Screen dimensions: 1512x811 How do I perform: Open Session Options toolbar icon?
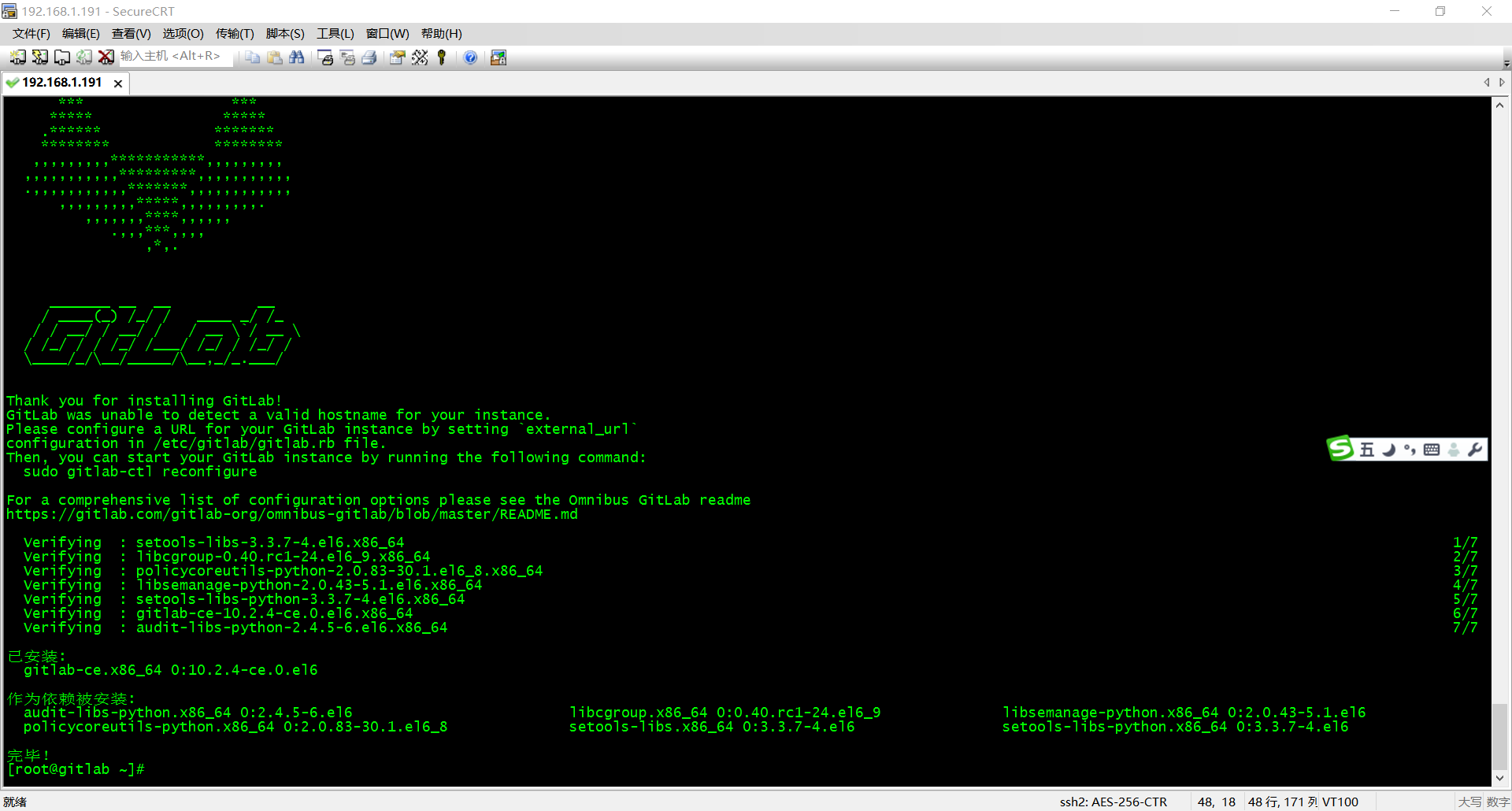tap(398, 57)
